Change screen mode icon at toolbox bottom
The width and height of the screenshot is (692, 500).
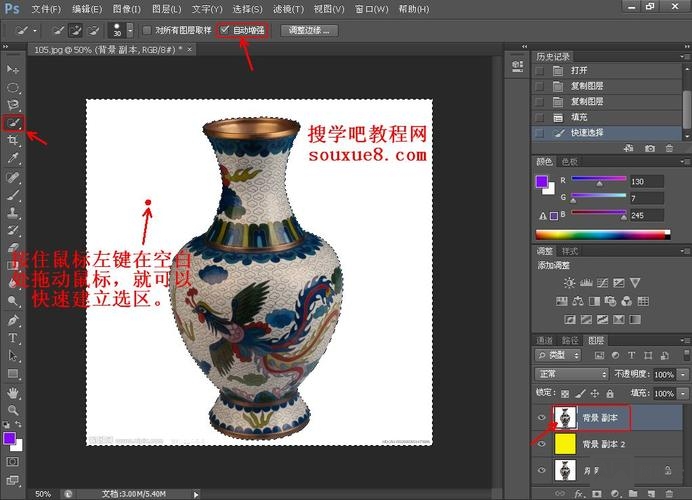pyautogui.click(x=13, y=480)
